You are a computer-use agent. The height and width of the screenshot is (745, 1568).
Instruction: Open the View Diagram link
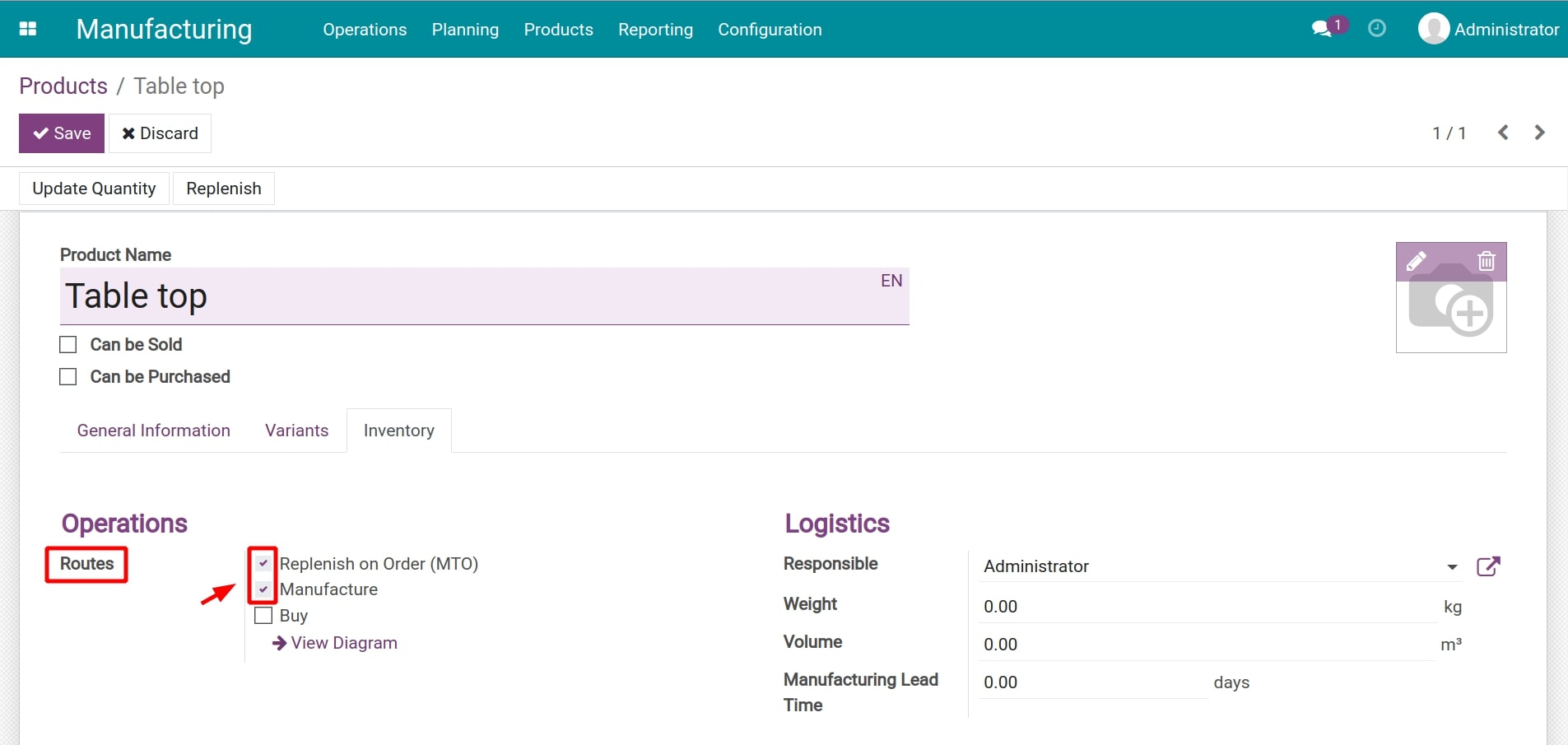[x=342, y=643]
